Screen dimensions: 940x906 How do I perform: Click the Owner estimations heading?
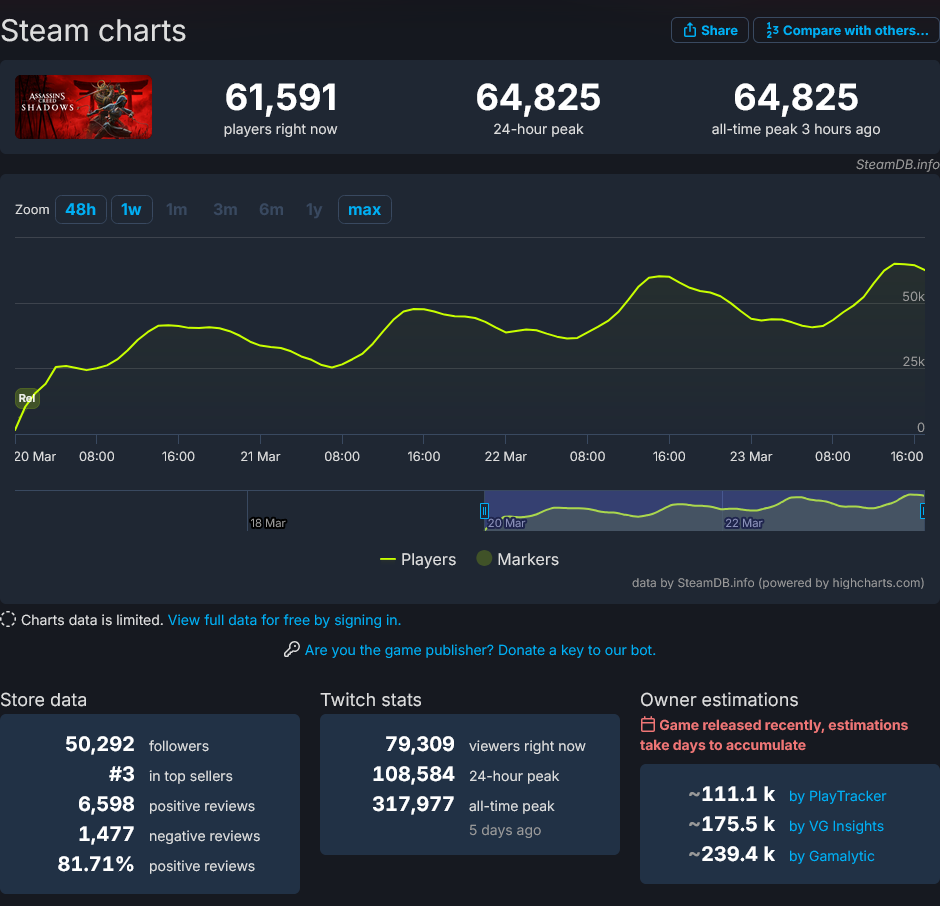coord(719,700)
